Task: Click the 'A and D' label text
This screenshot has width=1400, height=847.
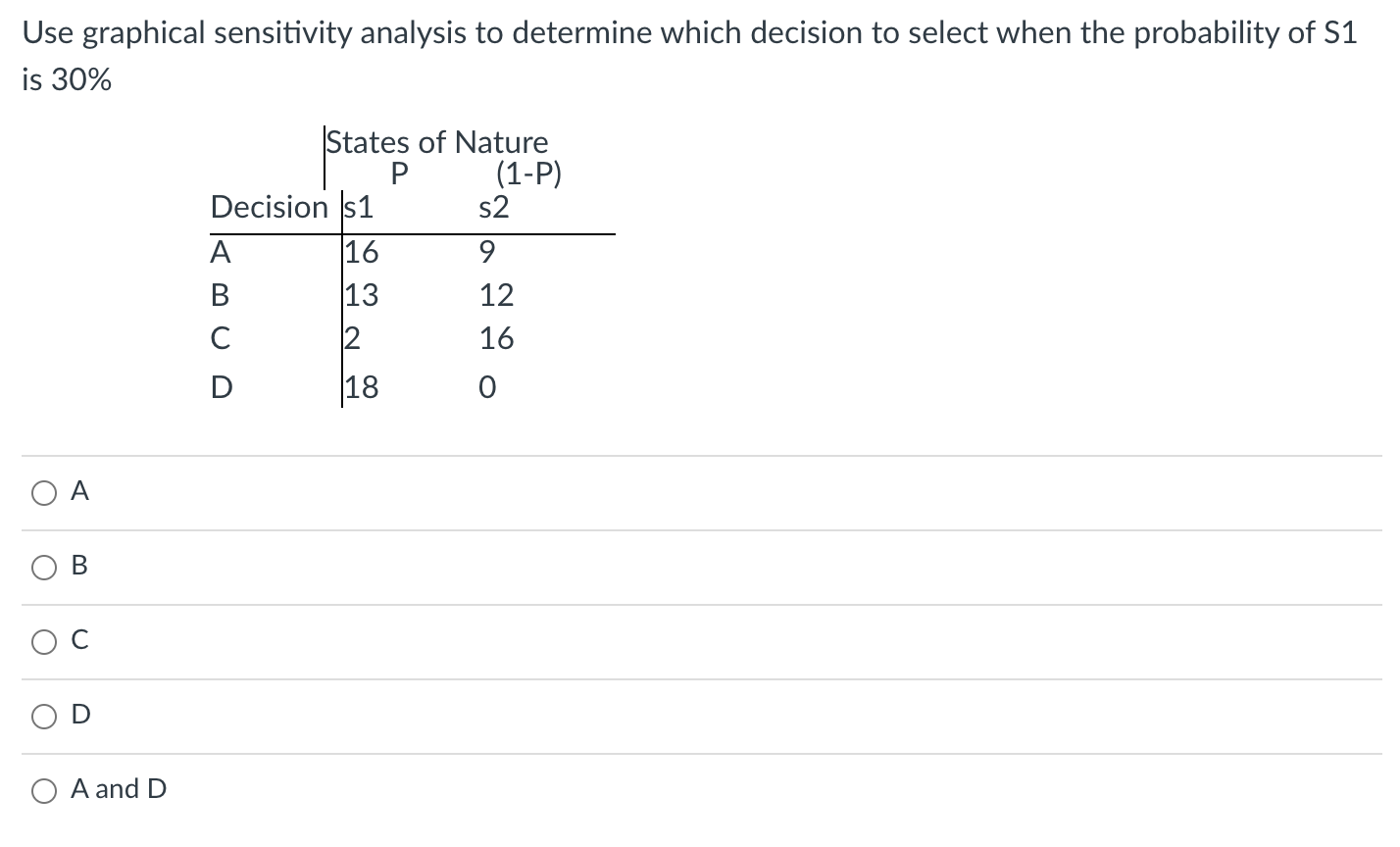Action: (x=117, y=788)
